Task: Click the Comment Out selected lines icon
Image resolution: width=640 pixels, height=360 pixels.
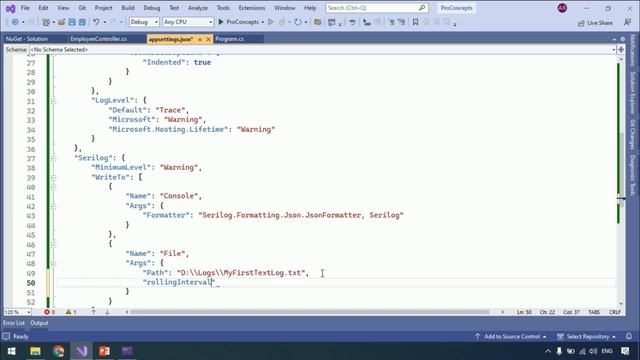Action: (391, 22)
